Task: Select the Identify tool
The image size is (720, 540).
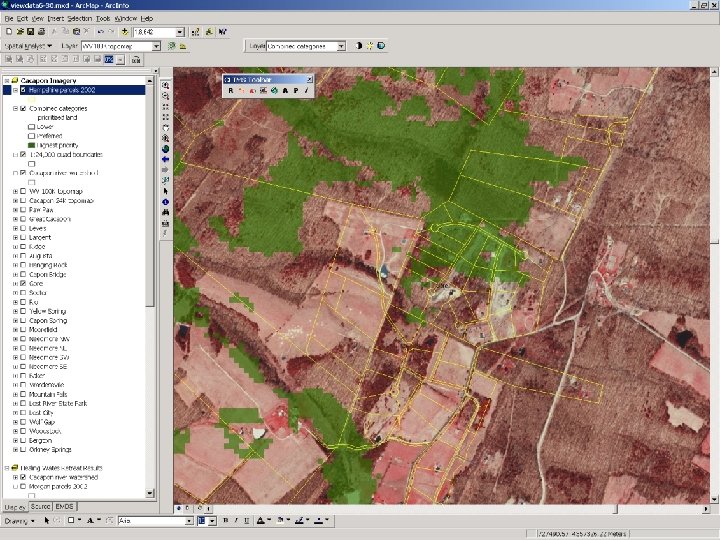Action: click(165, 202)
